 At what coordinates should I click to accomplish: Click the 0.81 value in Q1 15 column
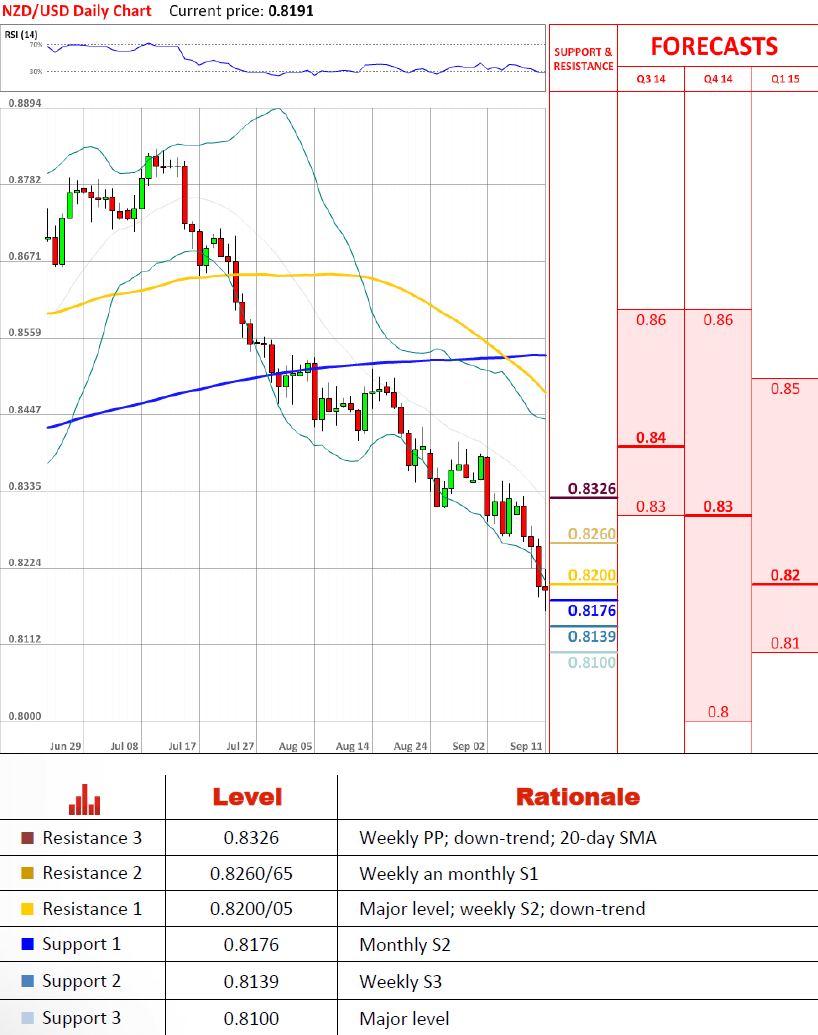click(x=785, y=643)
